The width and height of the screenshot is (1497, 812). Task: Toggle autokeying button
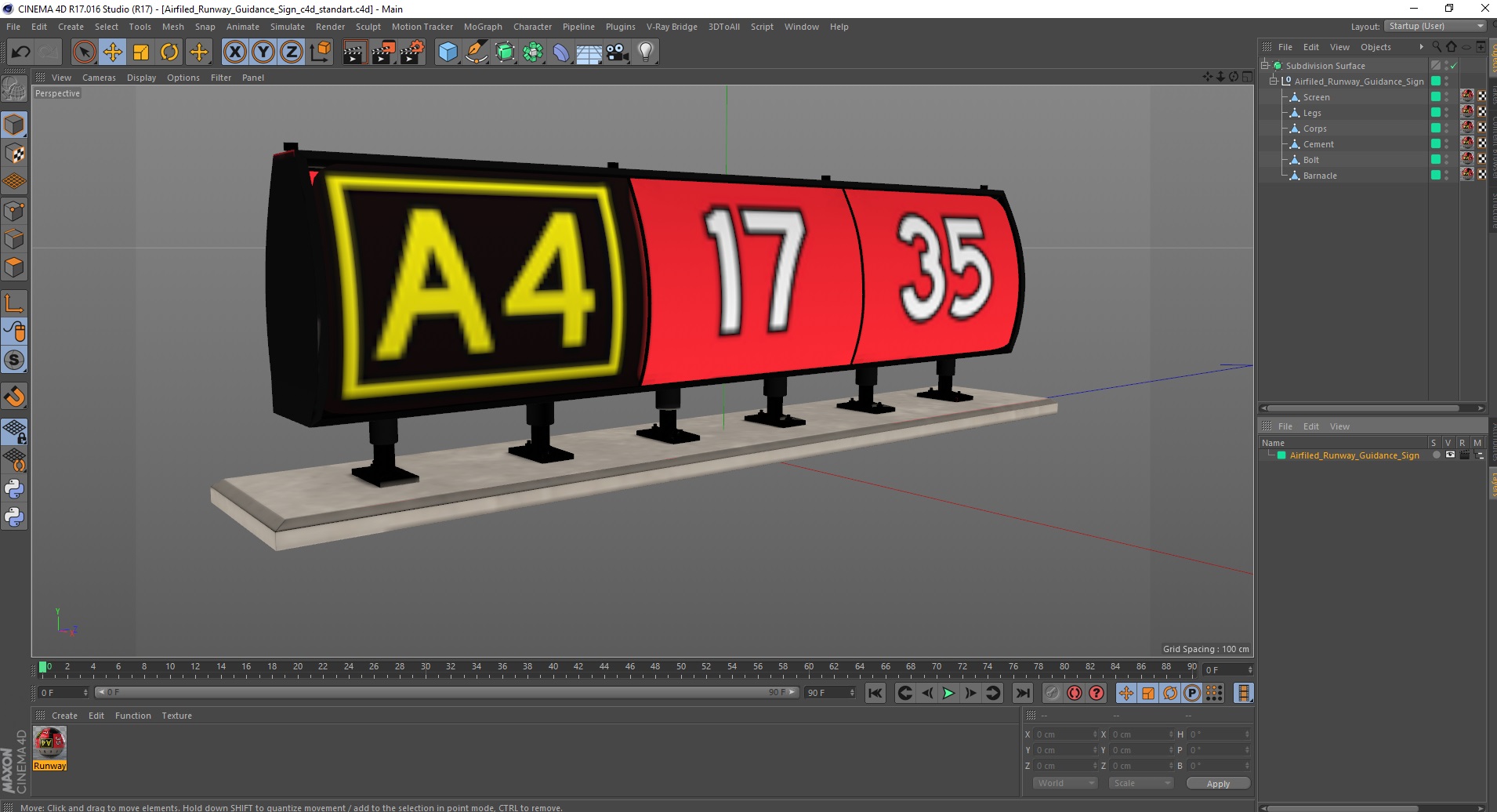[x=1075, y=693]
